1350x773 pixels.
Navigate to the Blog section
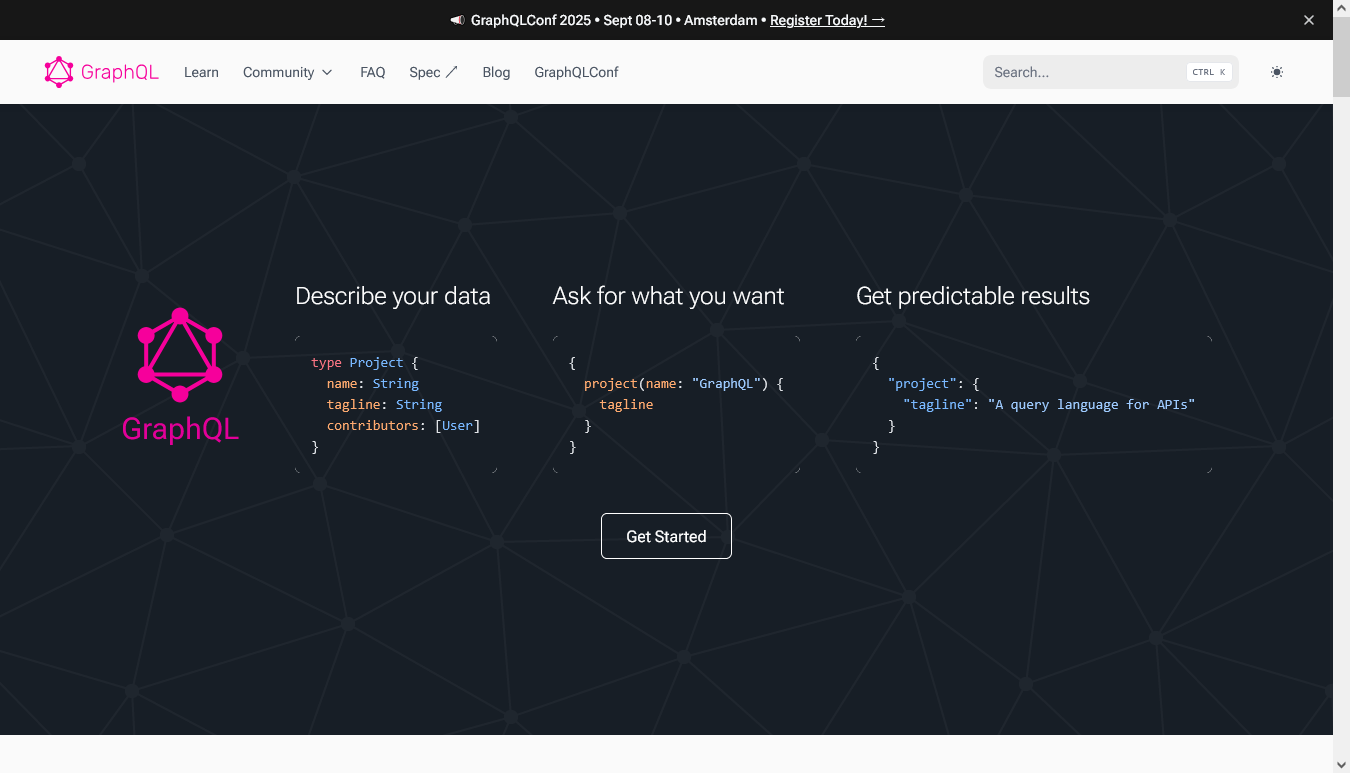tap(496, 72)
